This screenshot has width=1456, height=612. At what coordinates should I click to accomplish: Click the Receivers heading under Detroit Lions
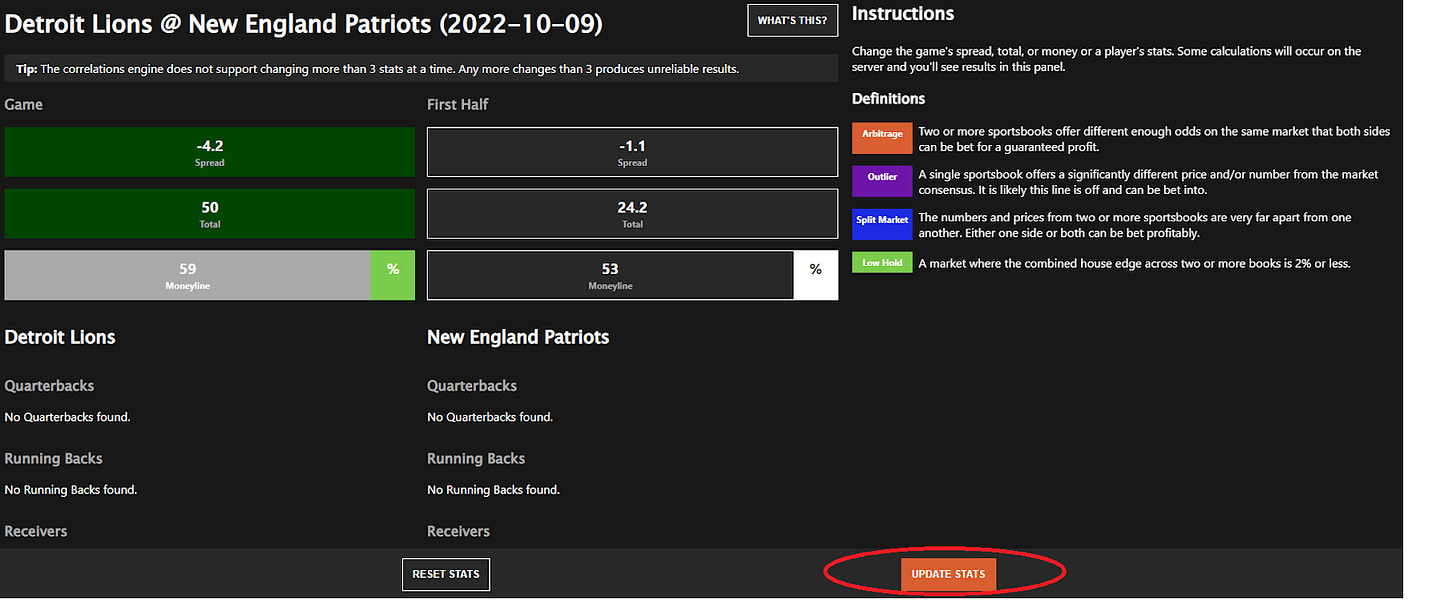tap(36, 531)
